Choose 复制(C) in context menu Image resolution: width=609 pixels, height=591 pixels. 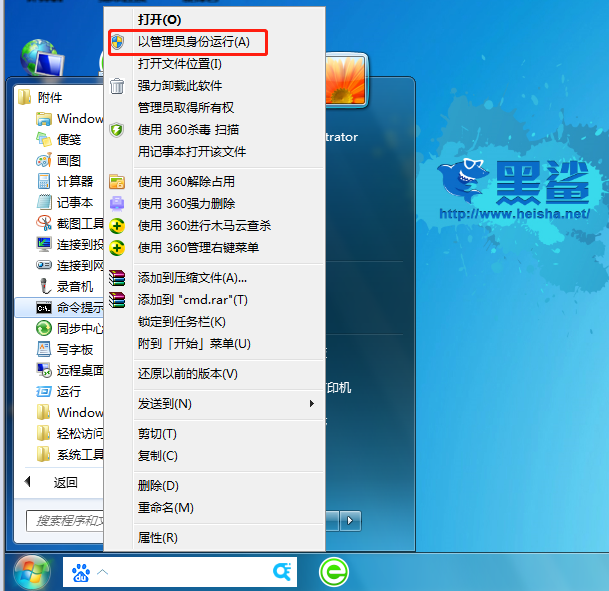pyautogui.click(x=214, y=456)
